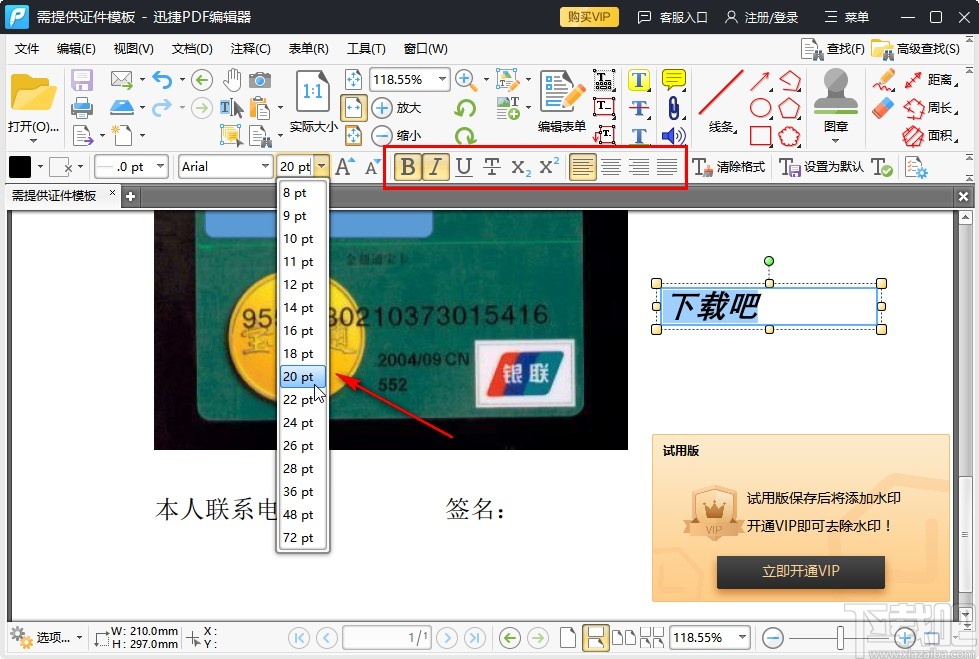Choose 16 pt from the size list
Image resolution: width=979 pixels, height=659 pixels.
300,330
